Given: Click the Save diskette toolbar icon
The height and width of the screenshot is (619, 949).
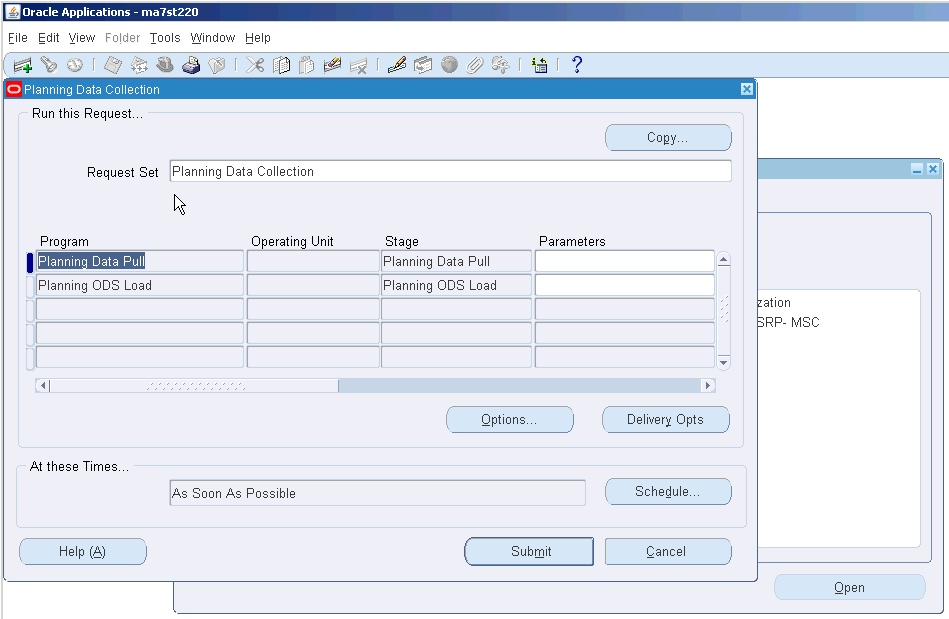Looking at the screenshot, I should pos(113,65).
